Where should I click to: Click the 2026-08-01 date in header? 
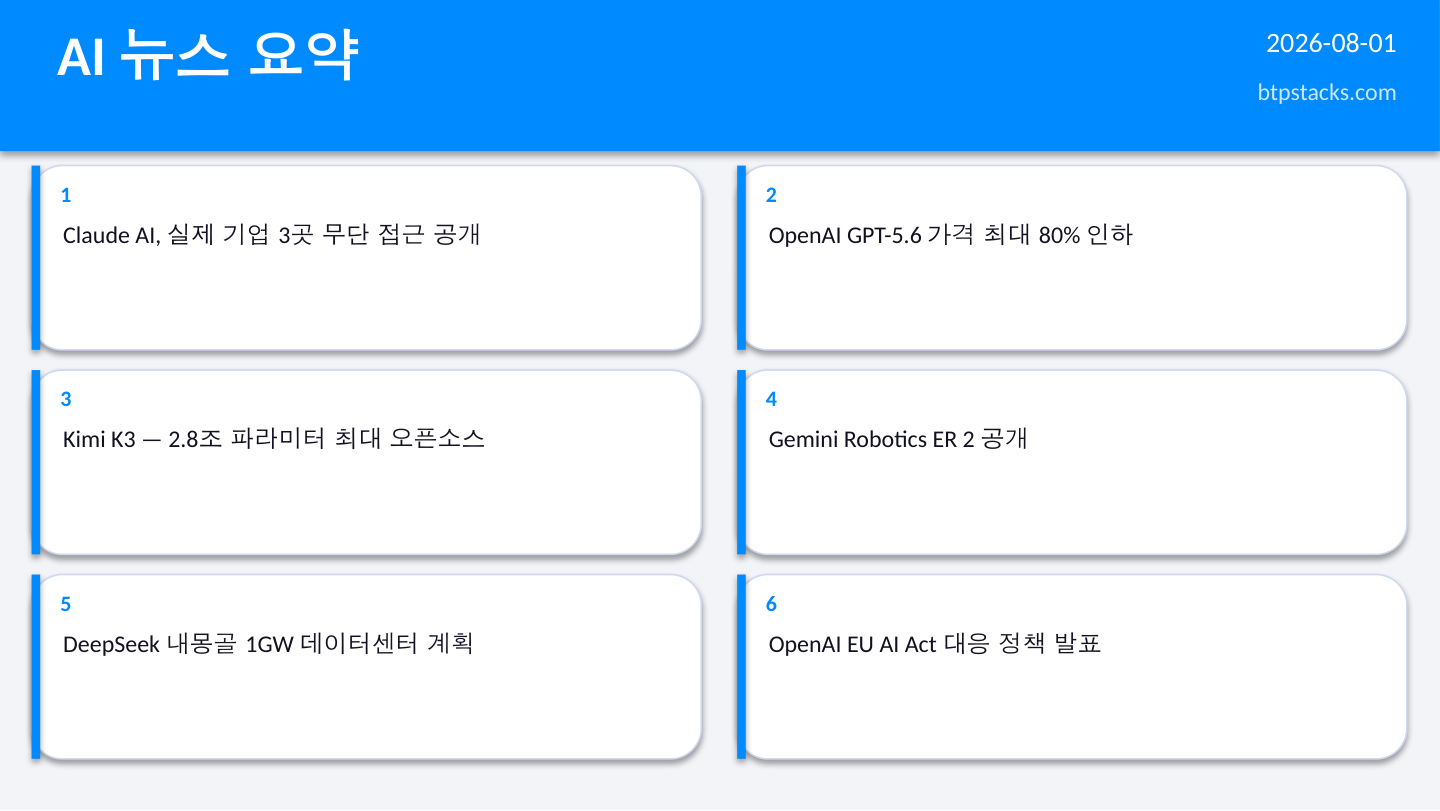tap(1331, 44)
